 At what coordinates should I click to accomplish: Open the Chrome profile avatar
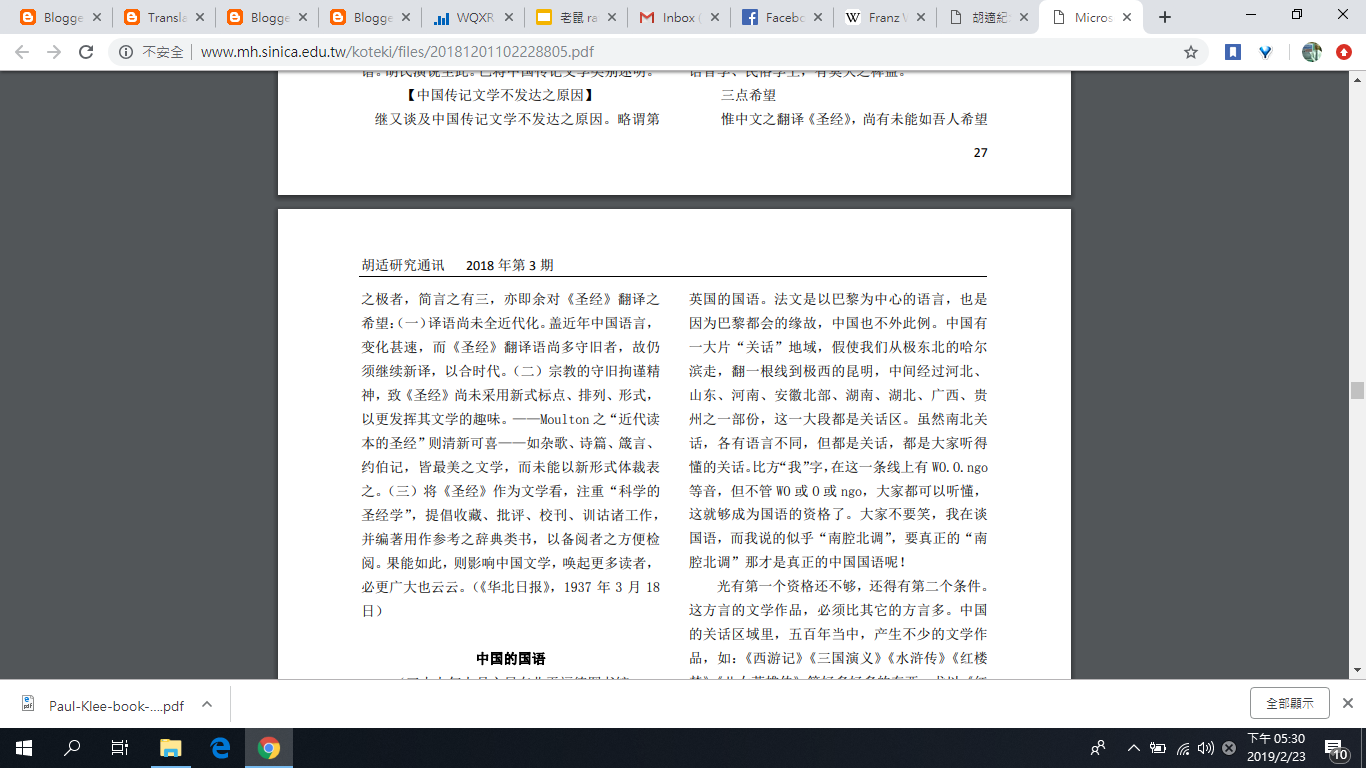coord(1312,53)
